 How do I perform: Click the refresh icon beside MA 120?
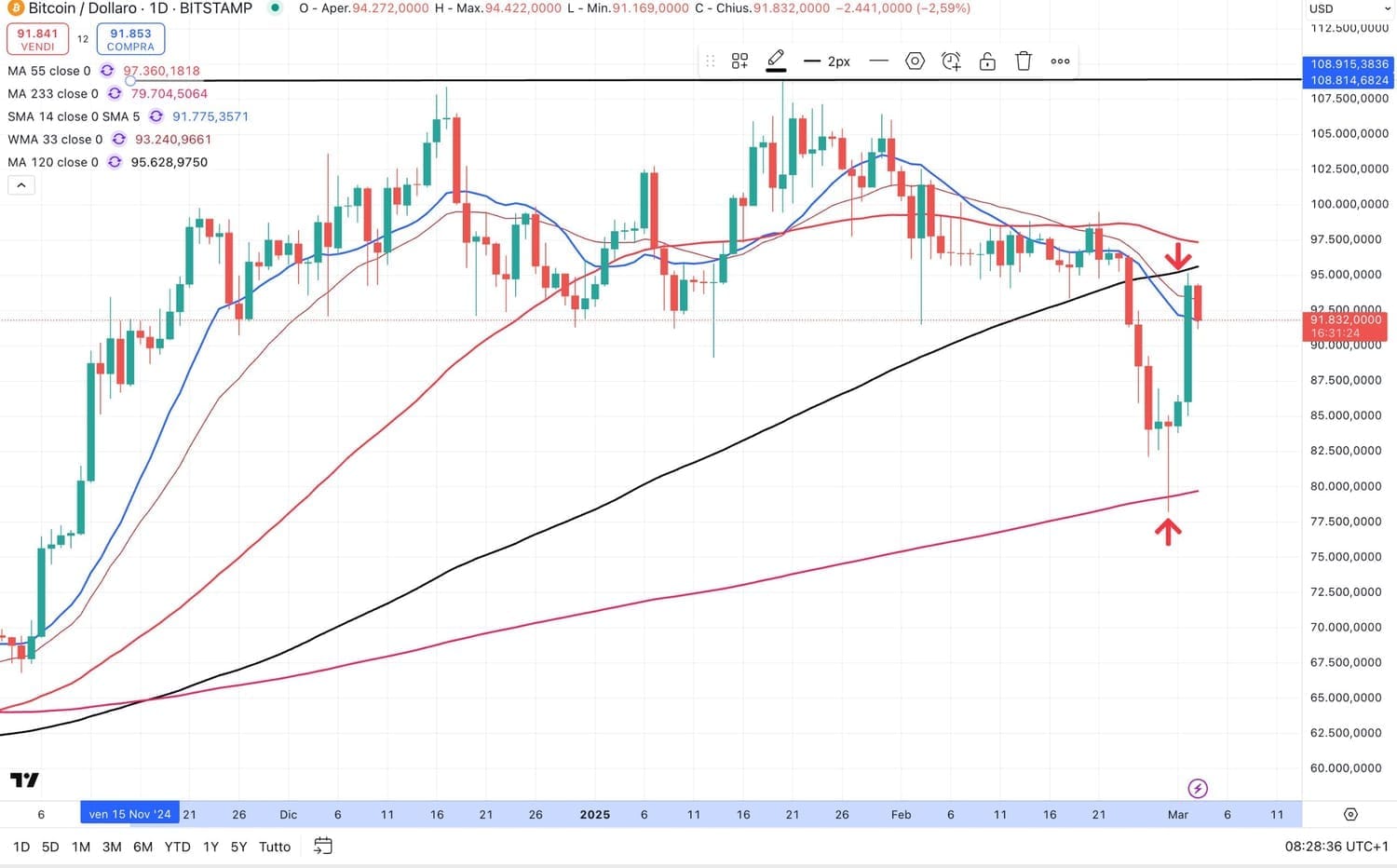(x=115, y=162)
